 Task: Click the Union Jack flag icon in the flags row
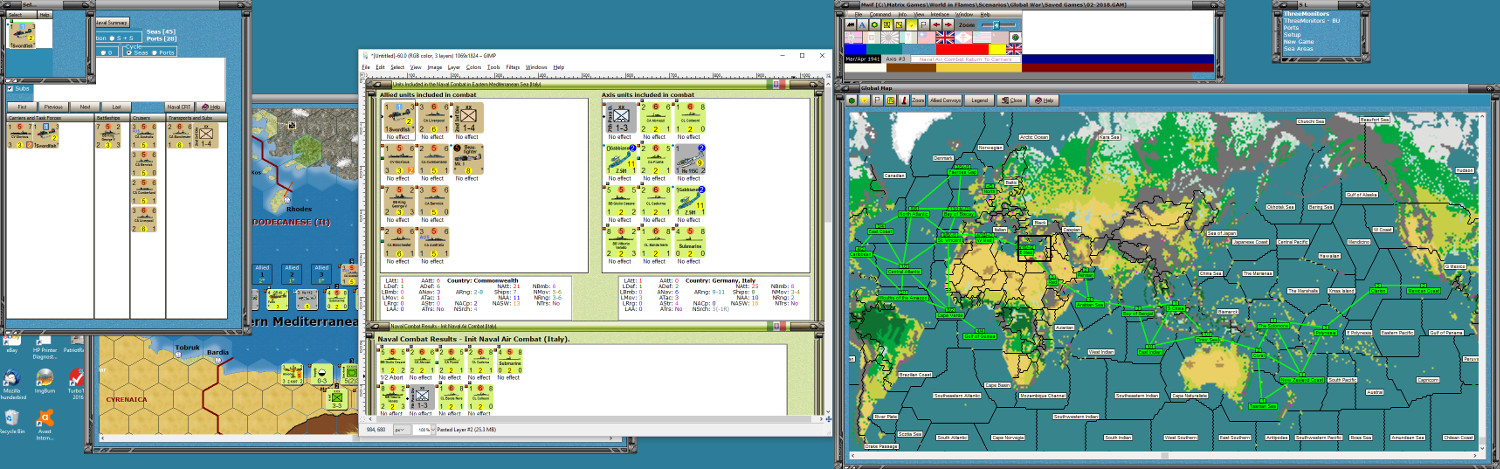[945, 38]
